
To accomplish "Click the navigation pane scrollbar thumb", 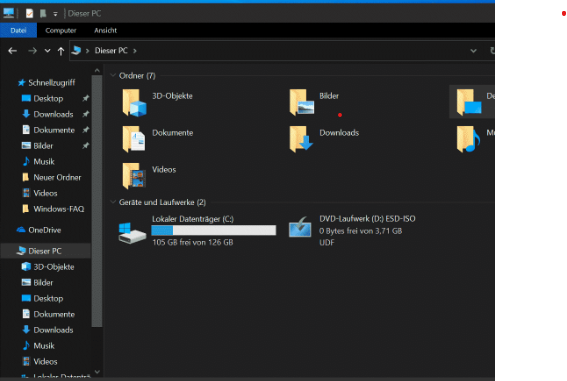I will click(97, 201).
